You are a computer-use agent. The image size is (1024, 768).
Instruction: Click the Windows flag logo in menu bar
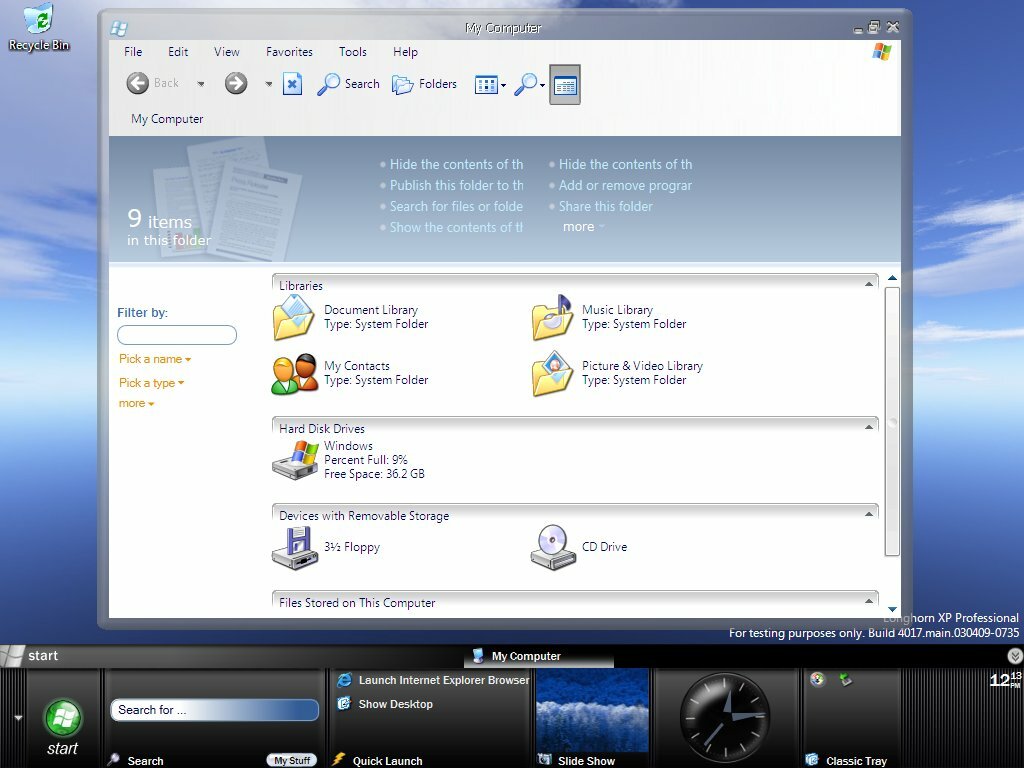pyautogui.click(x=882, y=52)
